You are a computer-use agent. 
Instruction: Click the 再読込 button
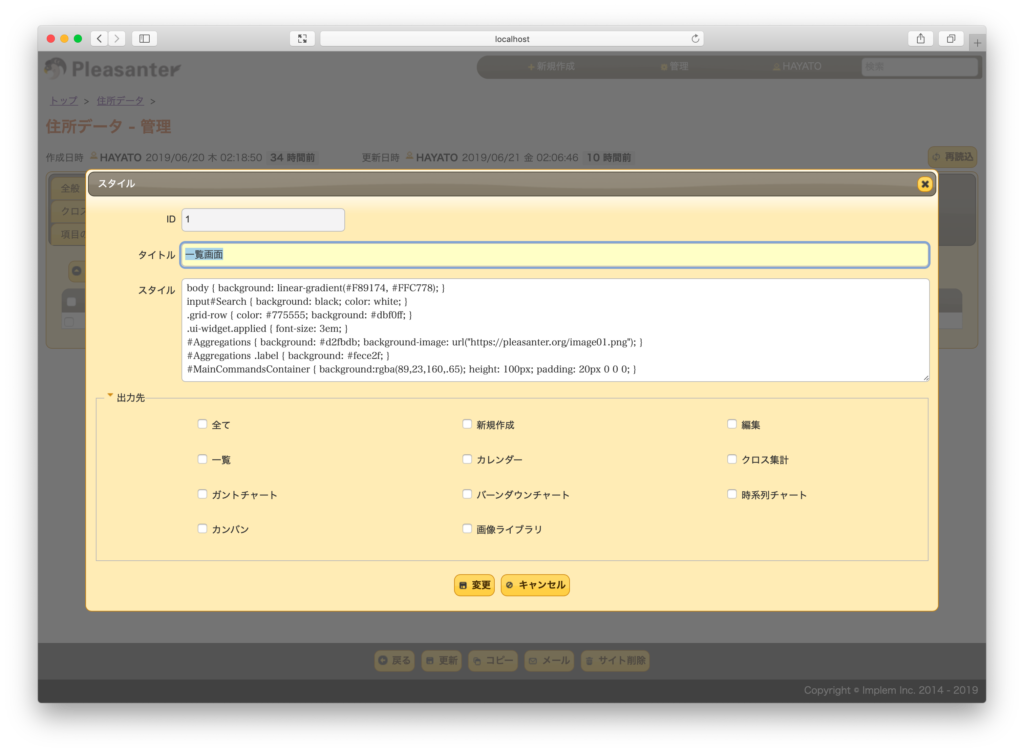953,157
